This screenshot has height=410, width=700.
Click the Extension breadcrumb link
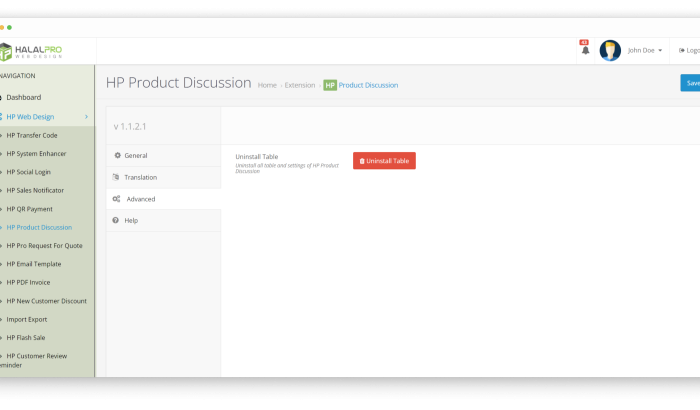click(x=299, y=85)
